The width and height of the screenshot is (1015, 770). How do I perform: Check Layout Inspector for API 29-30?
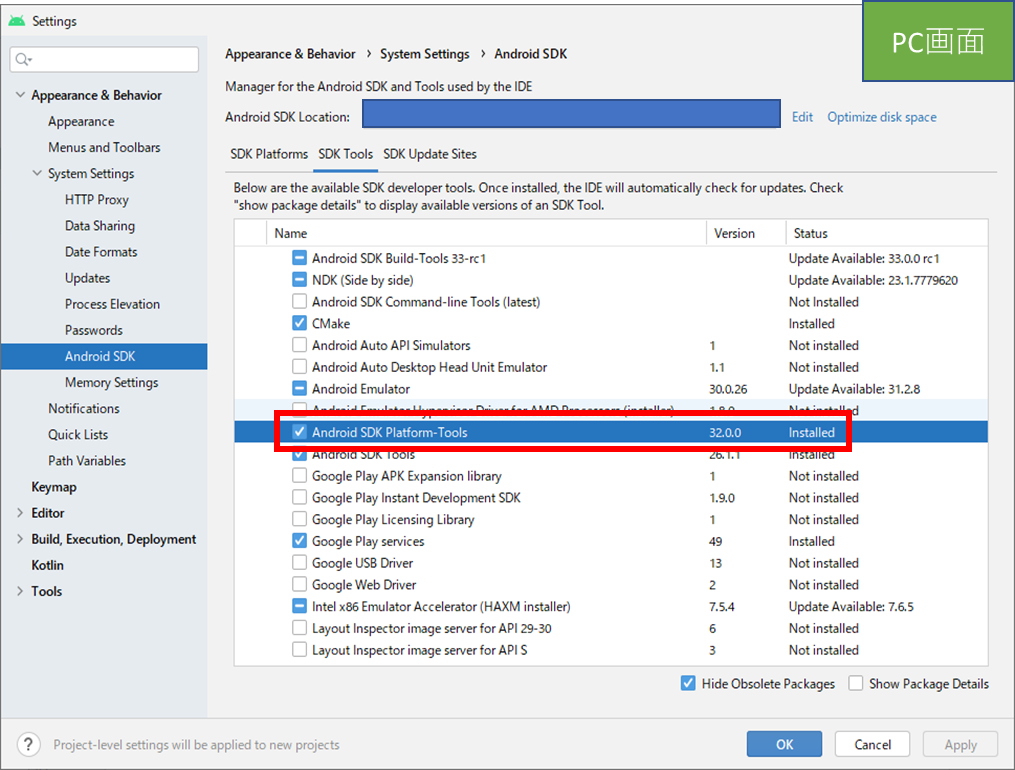click(x=299, y=628)
